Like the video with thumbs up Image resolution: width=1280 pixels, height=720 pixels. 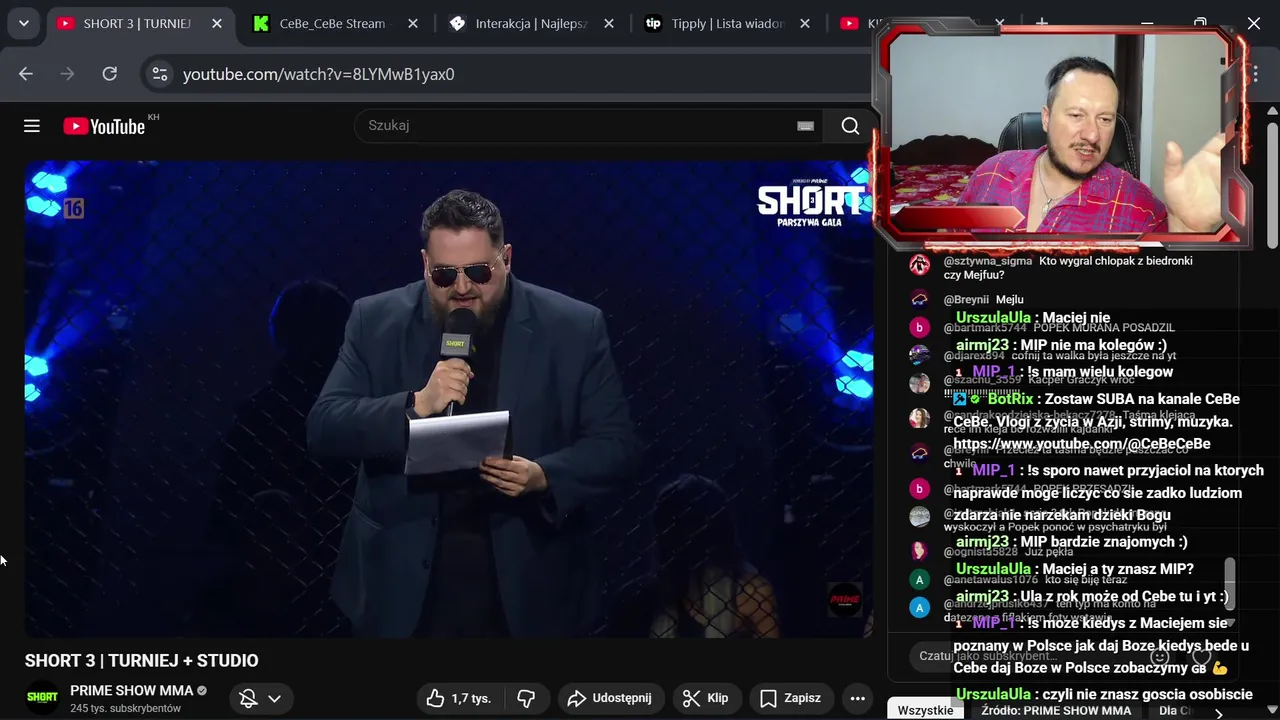(x=459, y=698)
